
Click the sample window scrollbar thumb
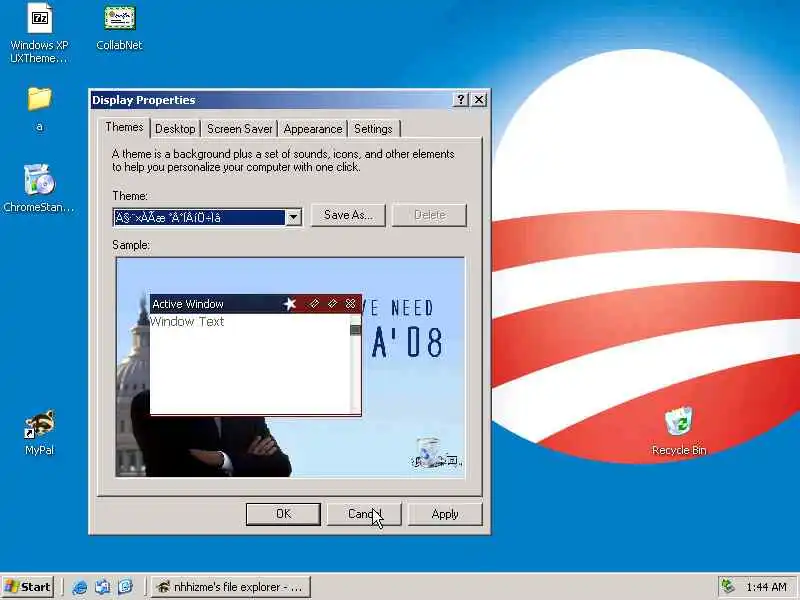coord(356,330)
